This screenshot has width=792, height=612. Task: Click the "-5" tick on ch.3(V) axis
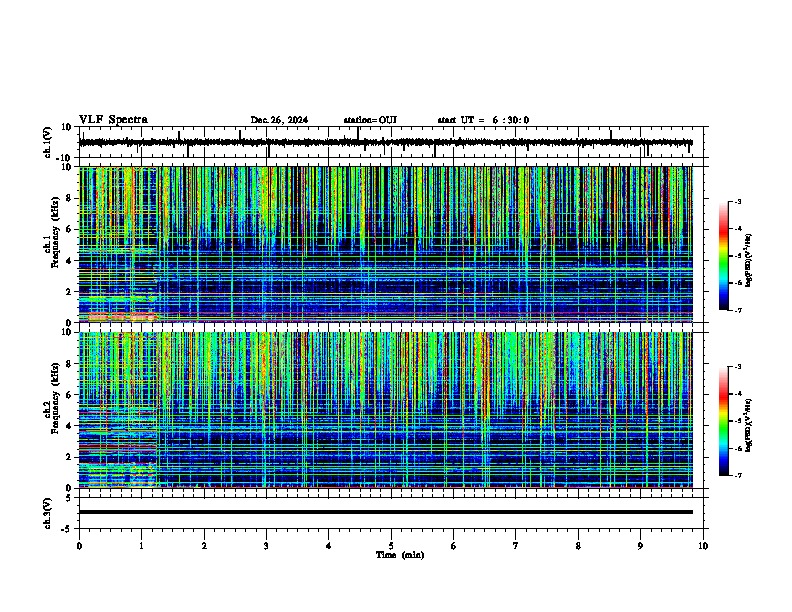click(67, 529)
